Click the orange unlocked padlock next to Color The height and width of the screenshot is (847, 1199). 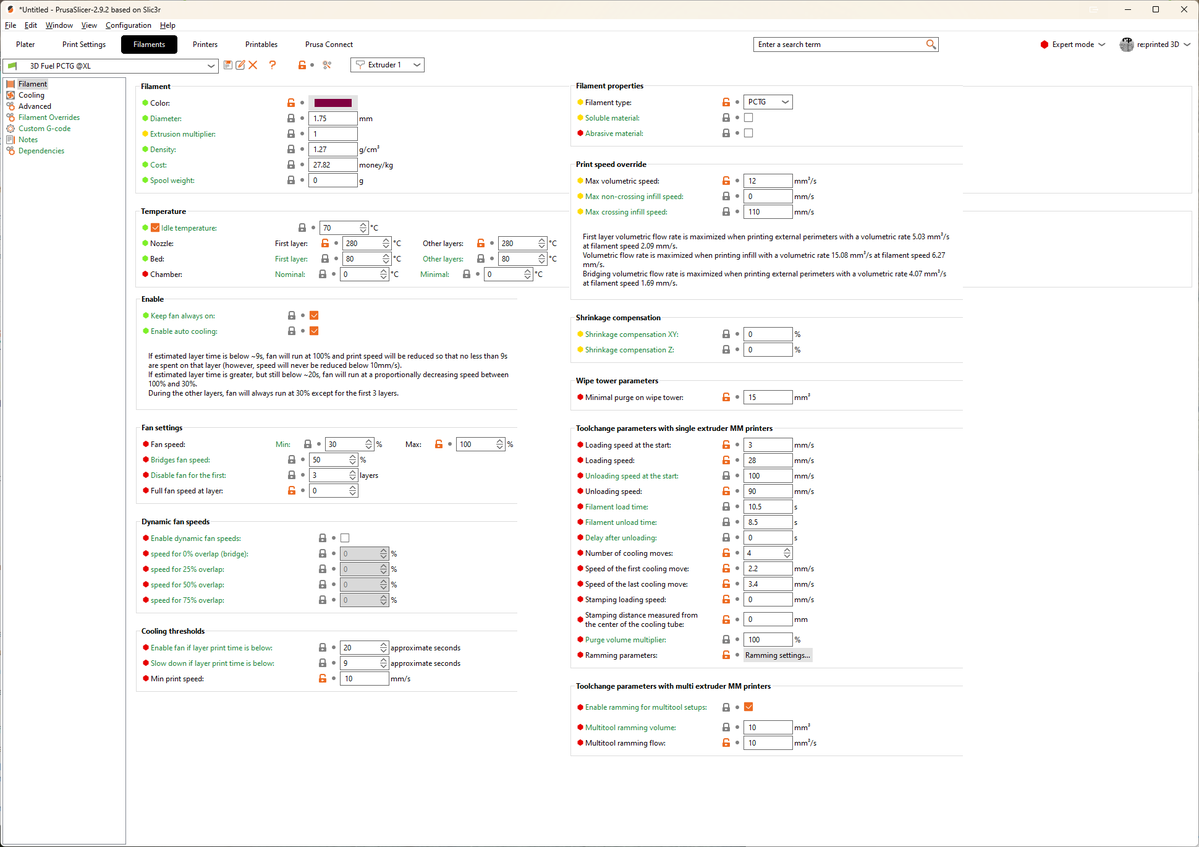pos(291,102)
